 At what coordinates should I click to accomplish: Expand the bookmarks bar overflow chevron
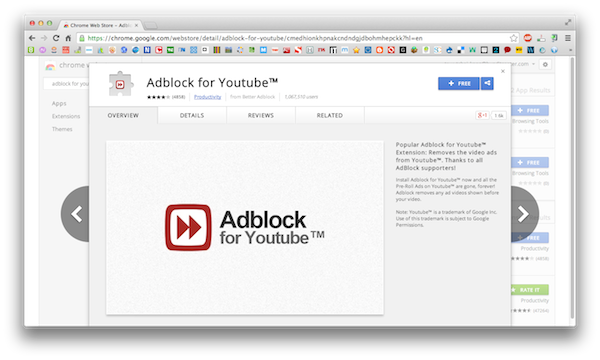pos(570,50)
